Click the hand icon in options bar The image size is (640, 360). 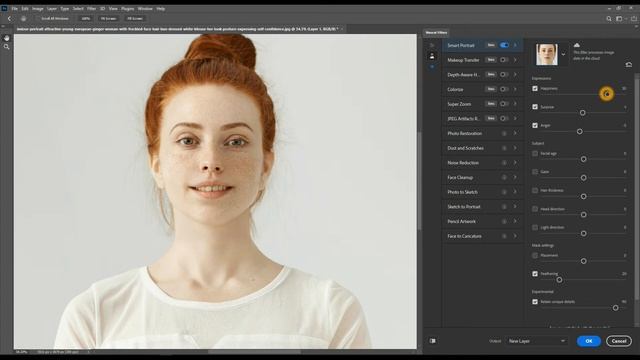point(23,18)
